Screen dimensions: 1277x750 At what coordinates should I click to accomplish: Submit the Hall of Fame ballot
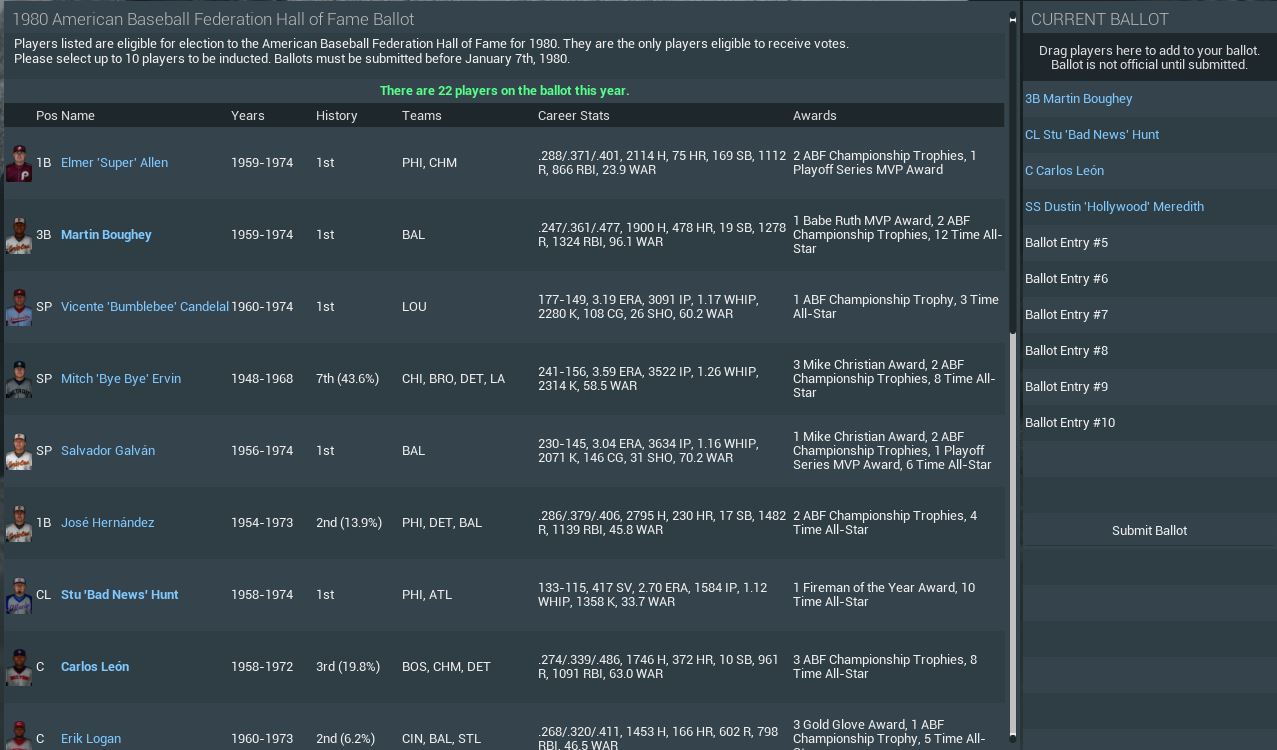click(x=1149, y=530)
